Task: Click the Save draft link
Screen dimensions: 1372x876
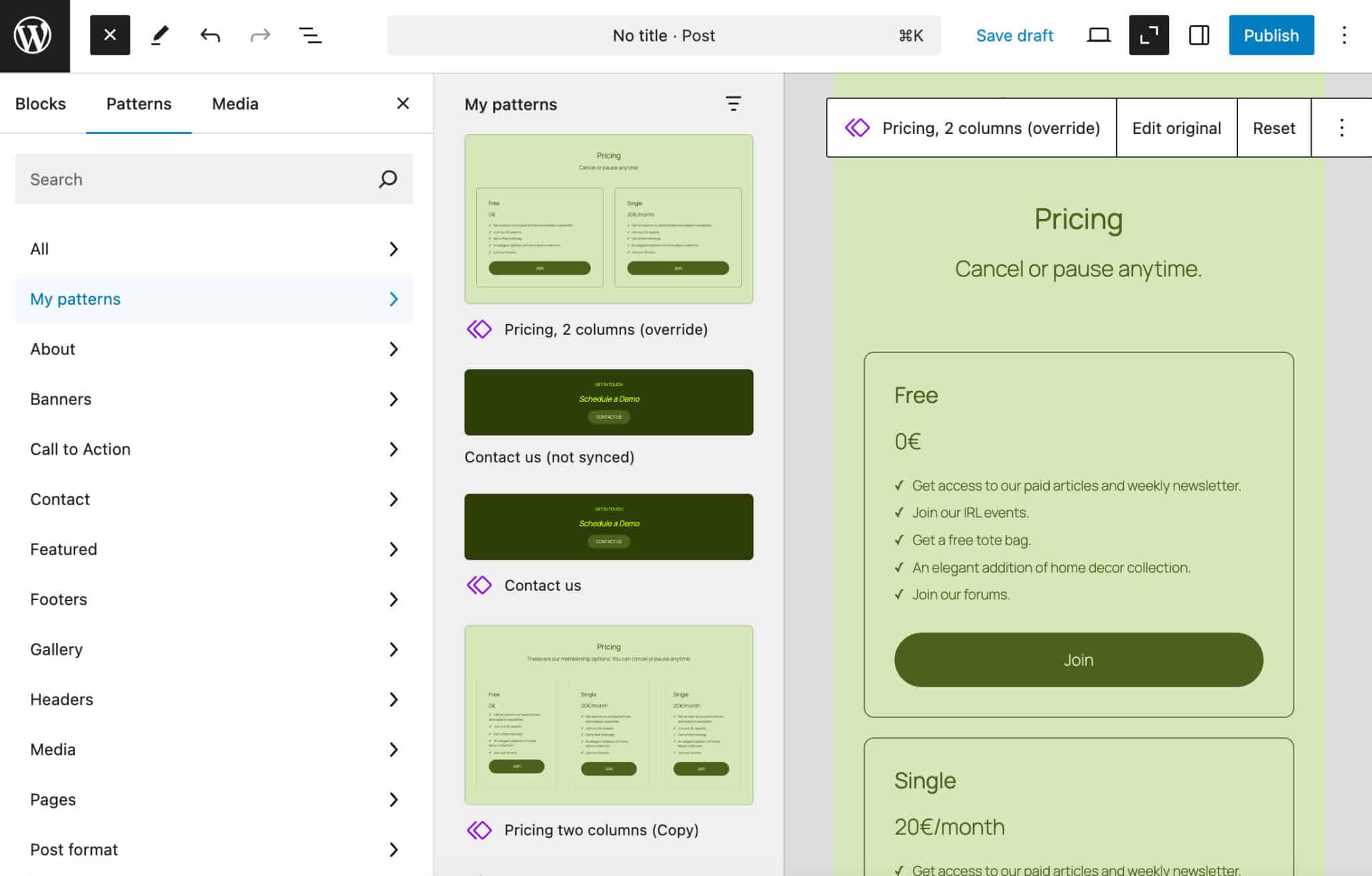Action: click(x=1014, y=35)
